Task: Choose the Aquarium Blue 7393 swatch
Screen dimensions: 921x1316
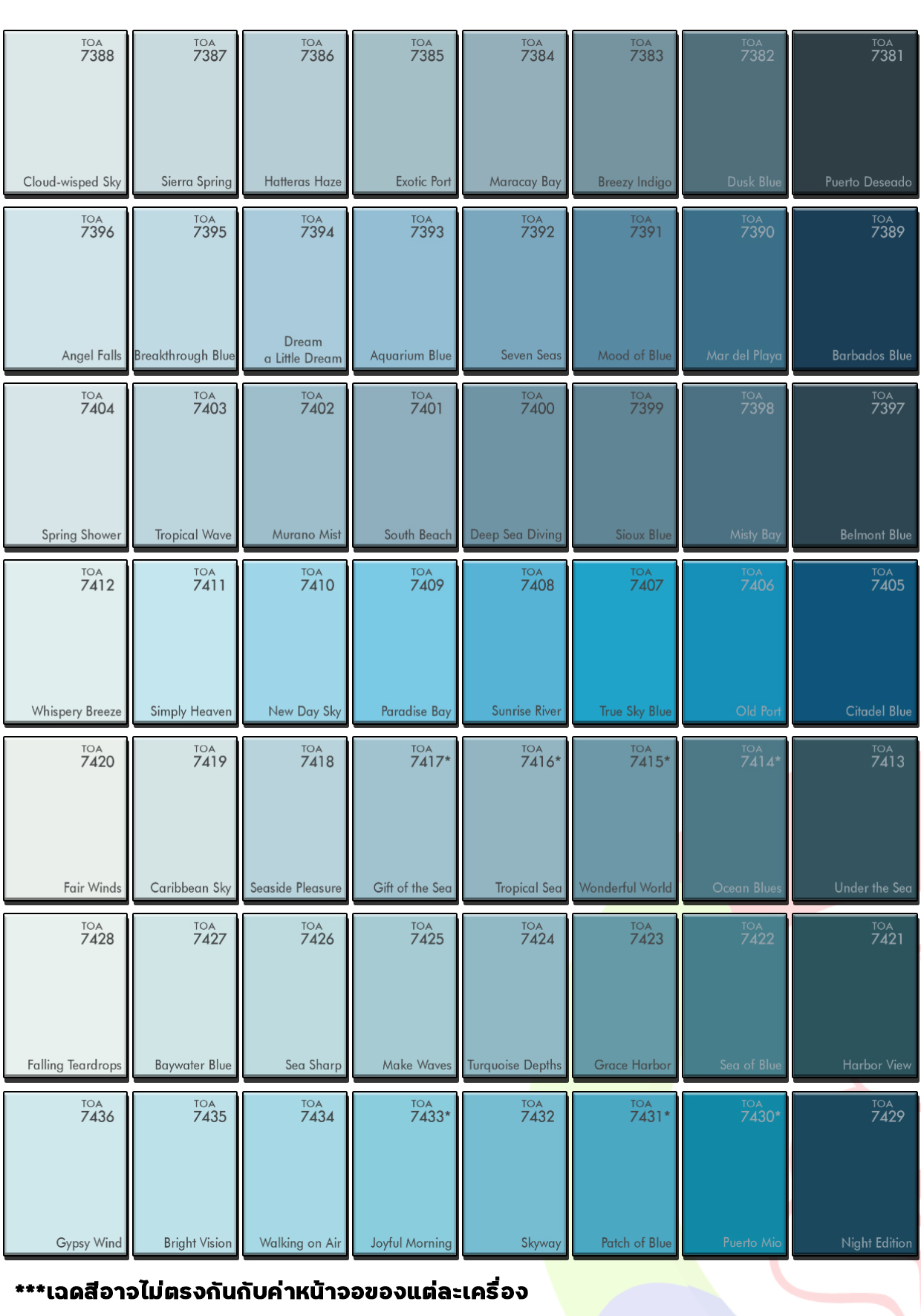Action: (x=405, y=289)
